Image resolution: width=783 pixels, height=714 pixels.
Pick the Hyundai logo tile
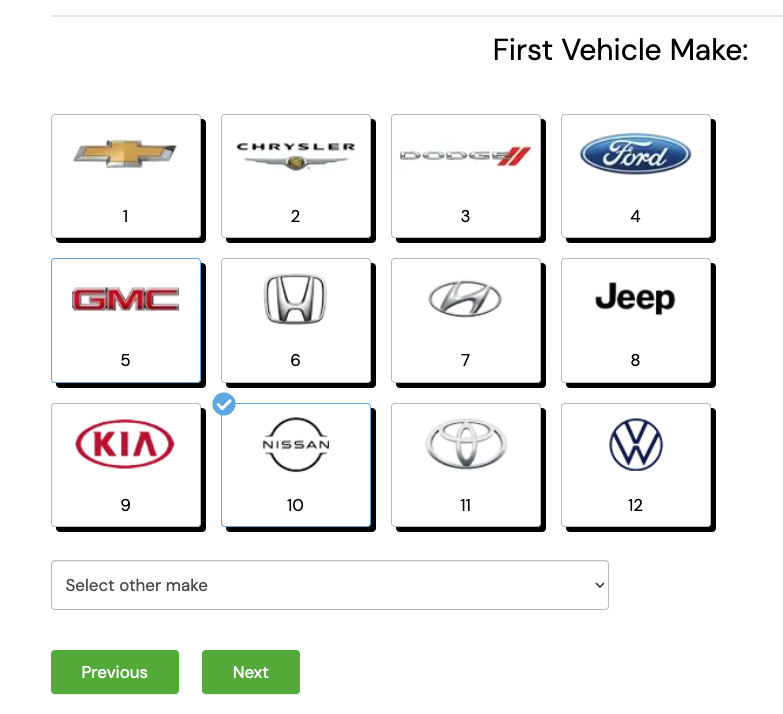[466, 321]
